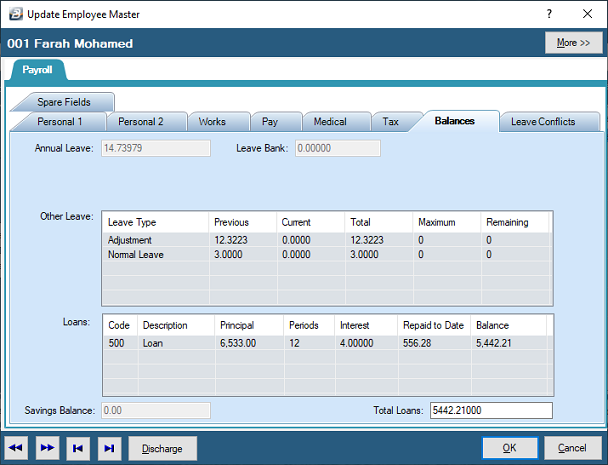Image resolution: width=608 pixels, height=465 pixels.
Task: Click the Total column header
Action: [379, 222]
